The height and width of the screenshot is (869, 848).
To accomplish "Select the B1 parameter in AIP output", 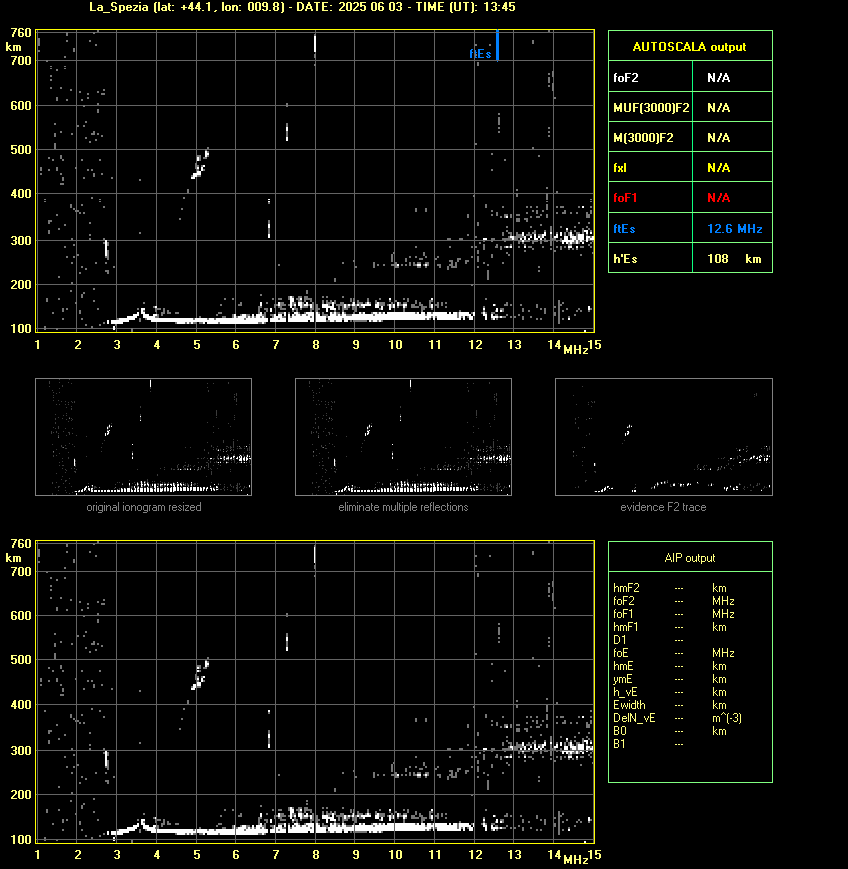I will 619,744.
